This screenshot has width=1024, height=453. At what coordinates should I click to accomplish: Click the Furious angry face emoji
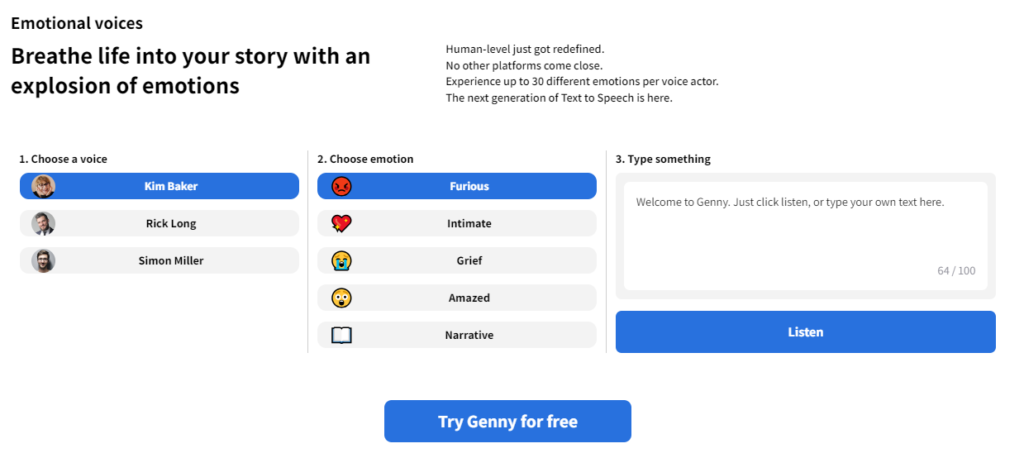pos(342,186)
